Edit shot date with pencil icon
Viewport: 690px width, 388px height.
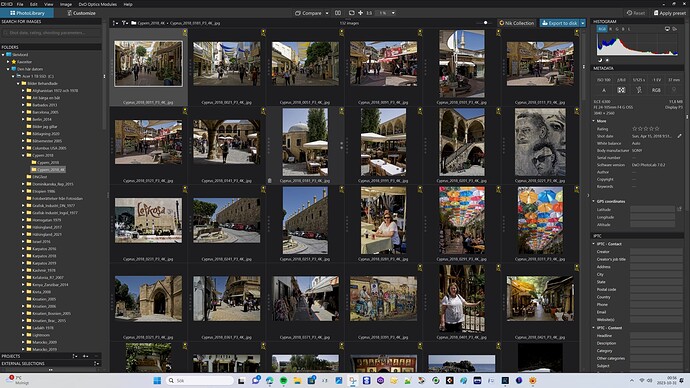(679, 136)
